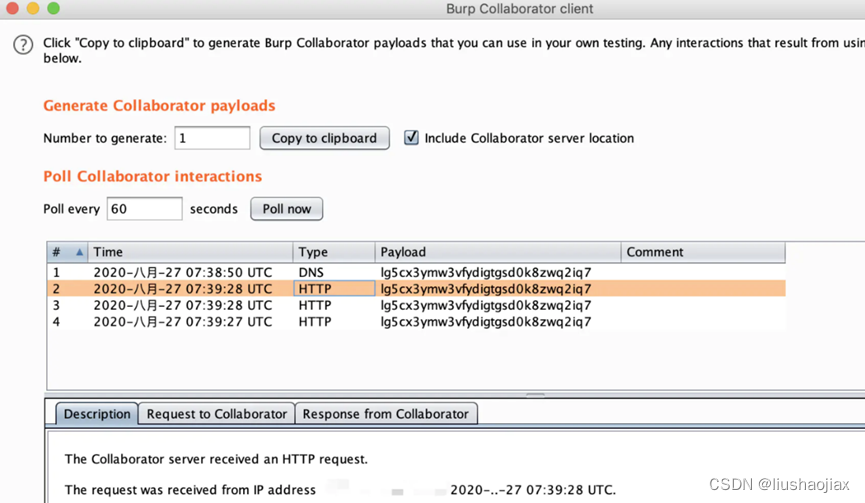865x503 pixels.
Task: Click the Poll now button
Action: (287, 208)
